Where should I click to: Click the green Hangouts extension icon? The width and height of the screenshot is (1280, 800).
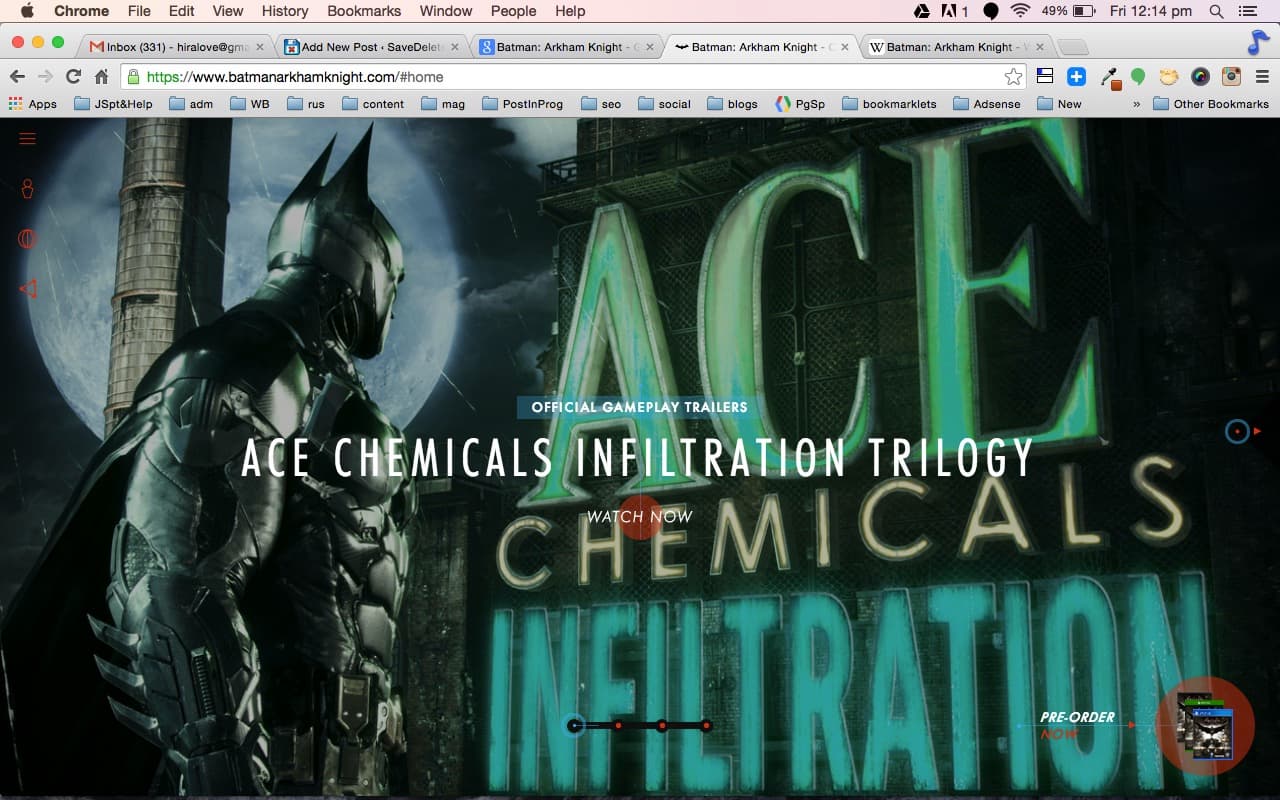pyautogui.click(x=1138, y=77)
